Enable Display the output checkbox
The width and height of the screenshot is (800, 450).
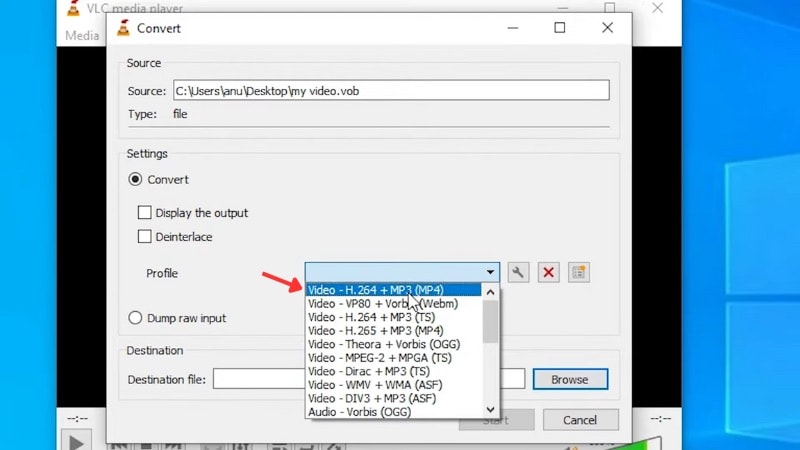(145, 212)
